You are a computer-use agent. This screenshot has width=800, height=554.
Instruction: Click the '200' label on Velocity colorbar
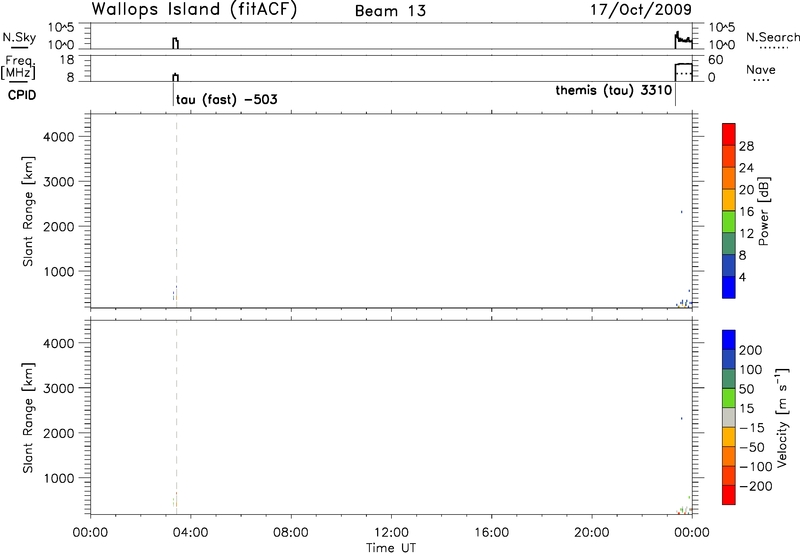[x=751, y=350]
